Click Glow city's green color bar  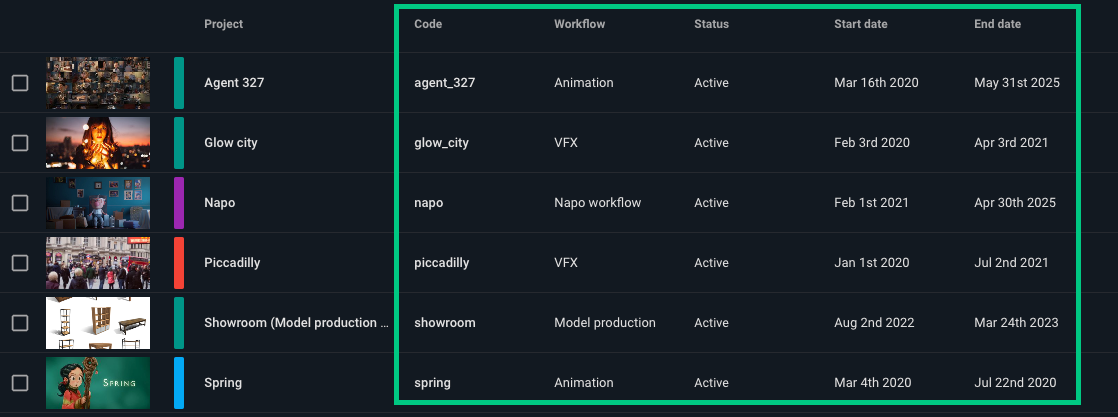point(179,143)
